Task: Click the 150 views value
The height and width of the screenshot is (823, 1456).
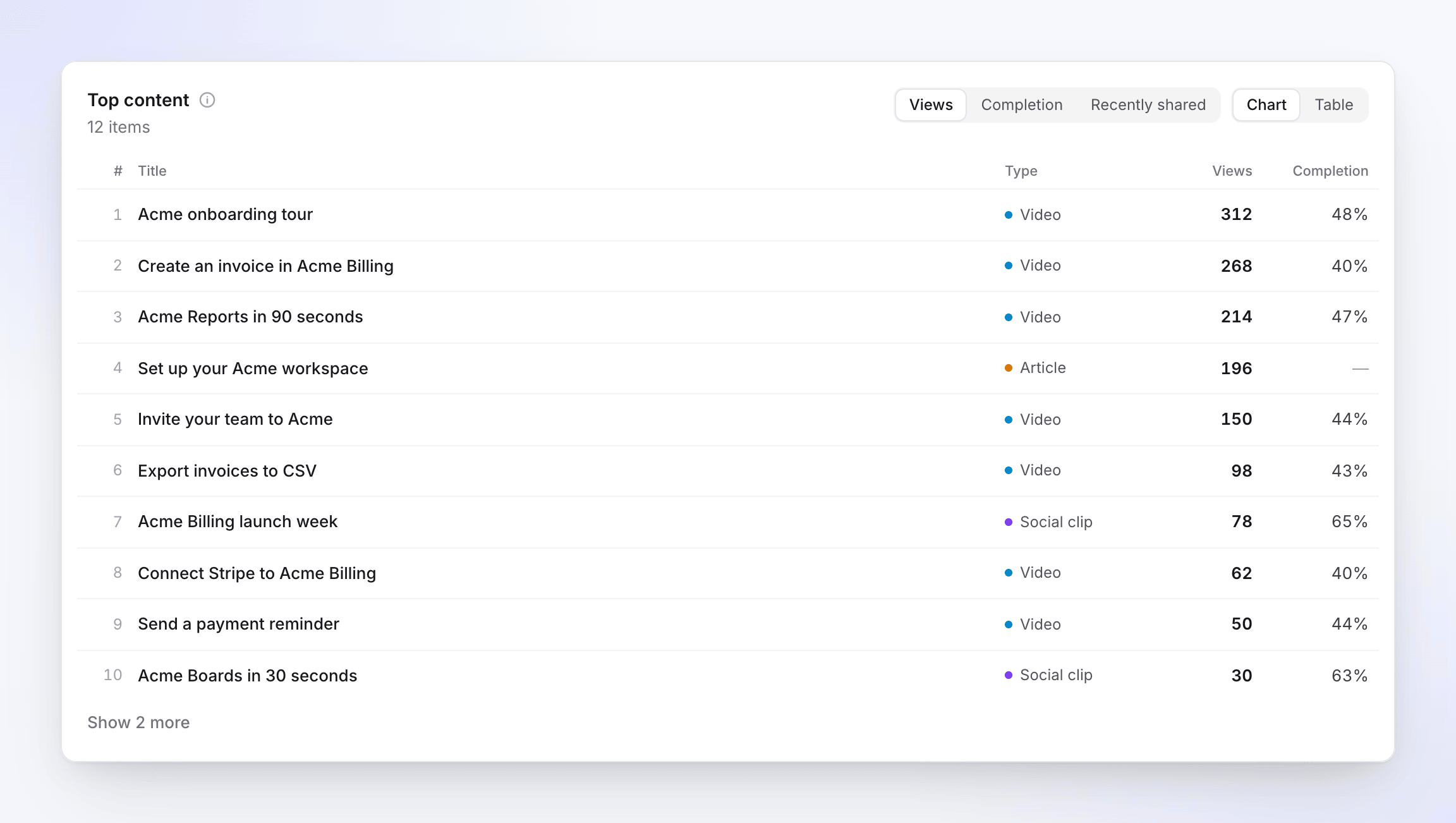Action: pos(1236,419)
